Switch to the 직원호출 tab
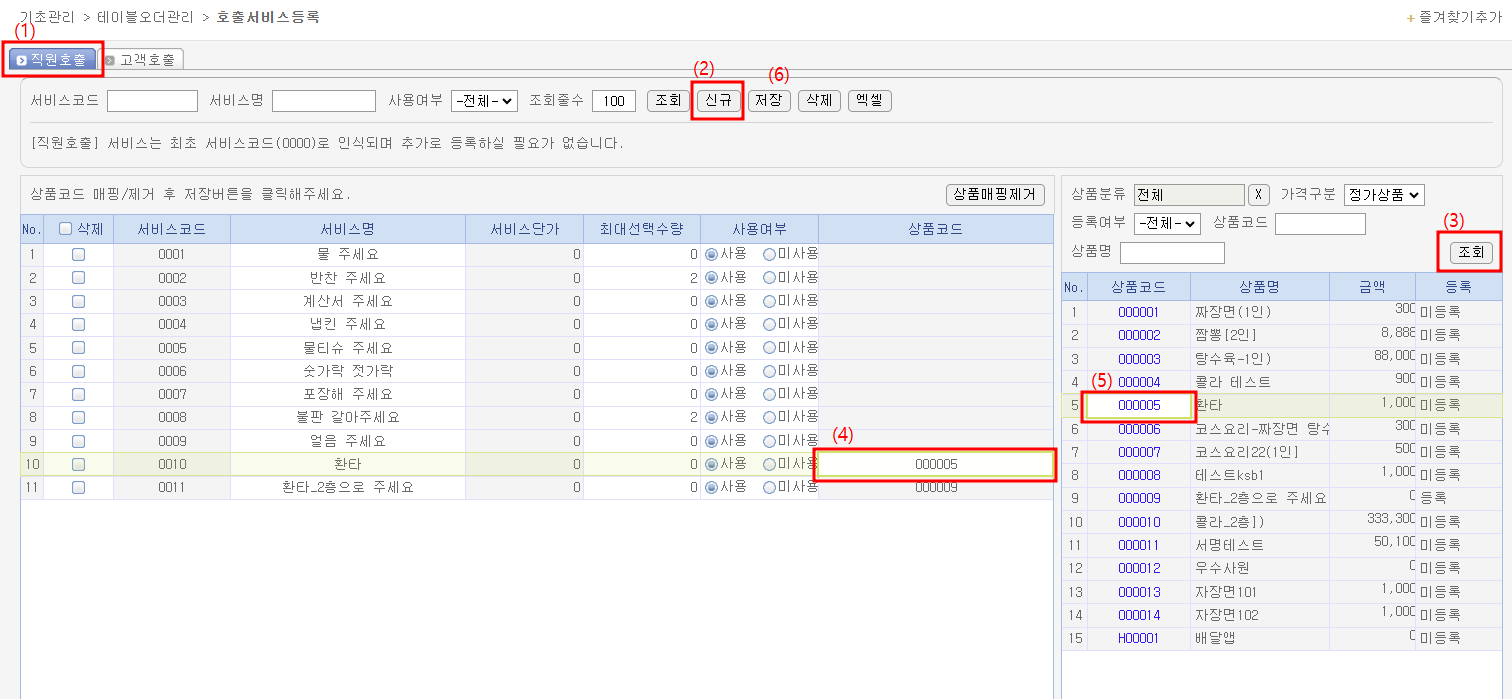The width and height of the screenshot is (1512, 699). [x=52, y=60]
